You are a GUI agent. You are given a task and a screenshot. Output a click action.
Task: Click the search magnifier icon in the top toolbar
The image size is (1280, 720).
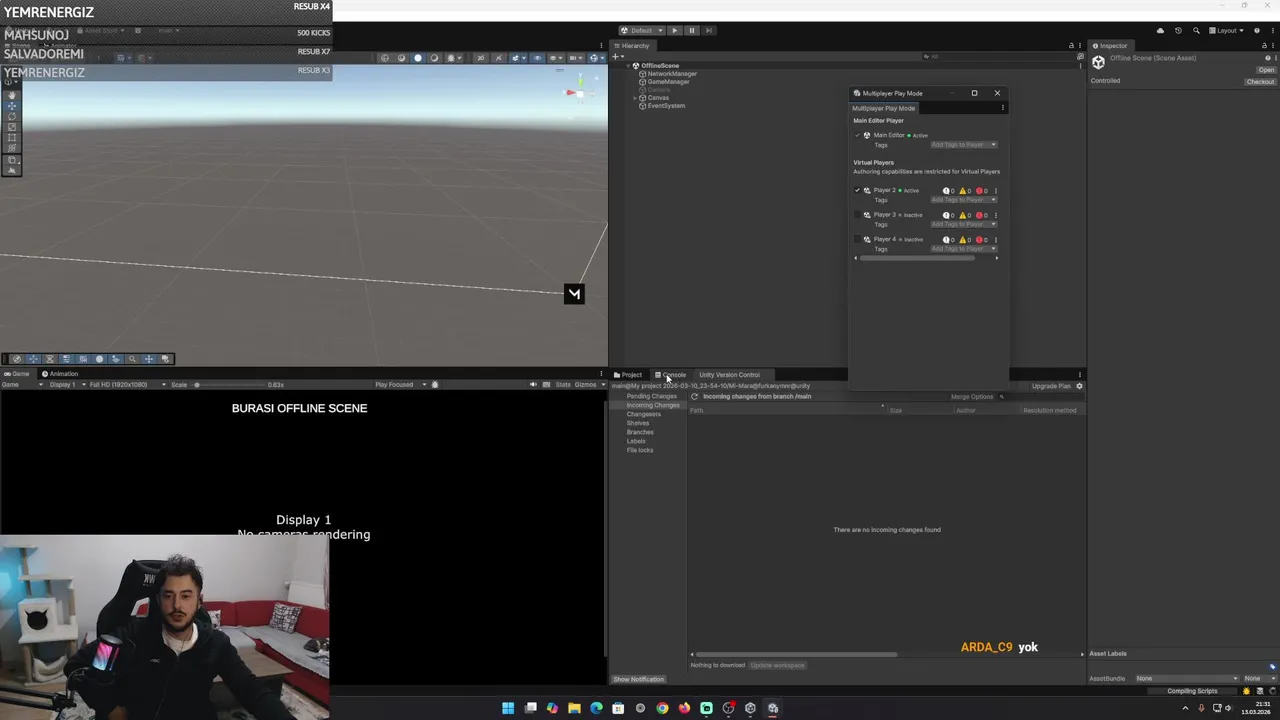1196,30
